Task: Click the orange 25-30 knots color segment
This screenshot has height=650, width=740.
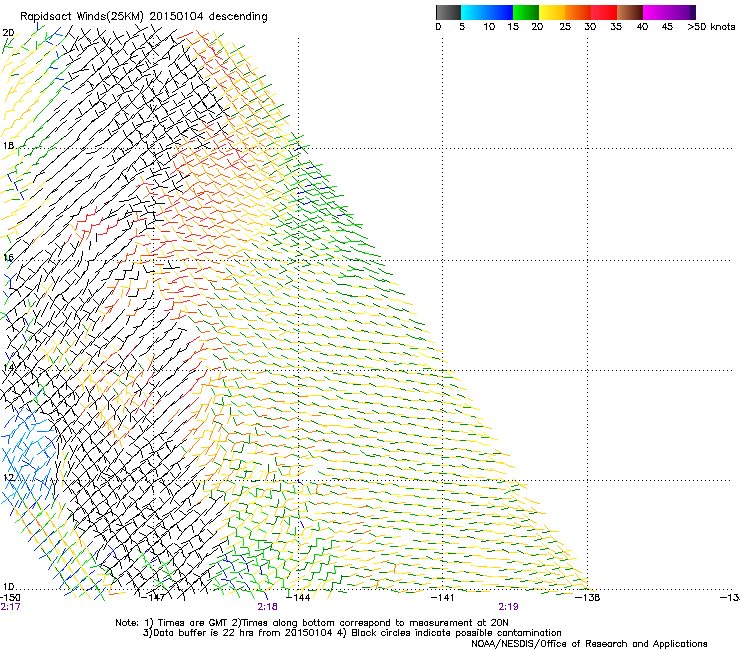Action: click(578, 12)
